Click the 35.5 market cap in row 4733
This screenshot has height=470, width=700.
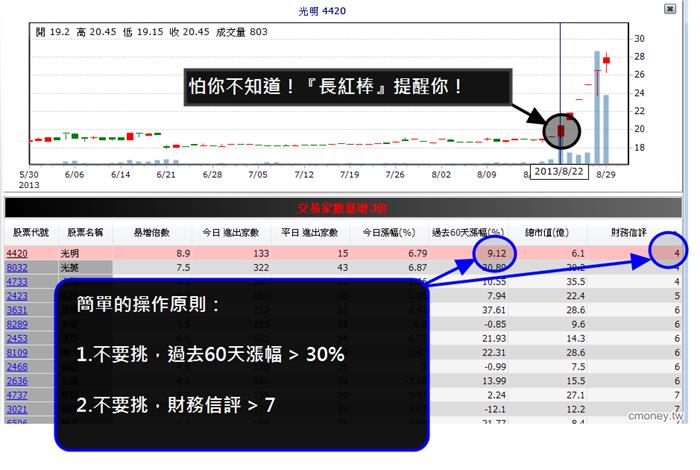576,282
